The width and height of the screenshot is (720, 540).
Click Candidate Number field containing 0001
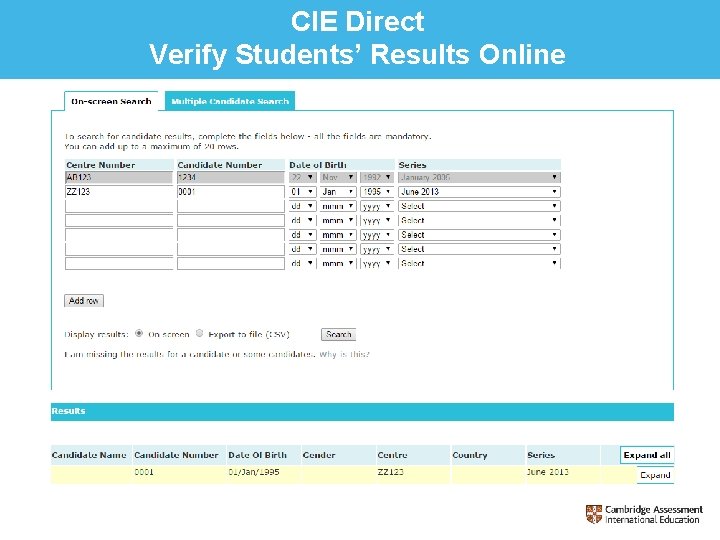point(231,192)
